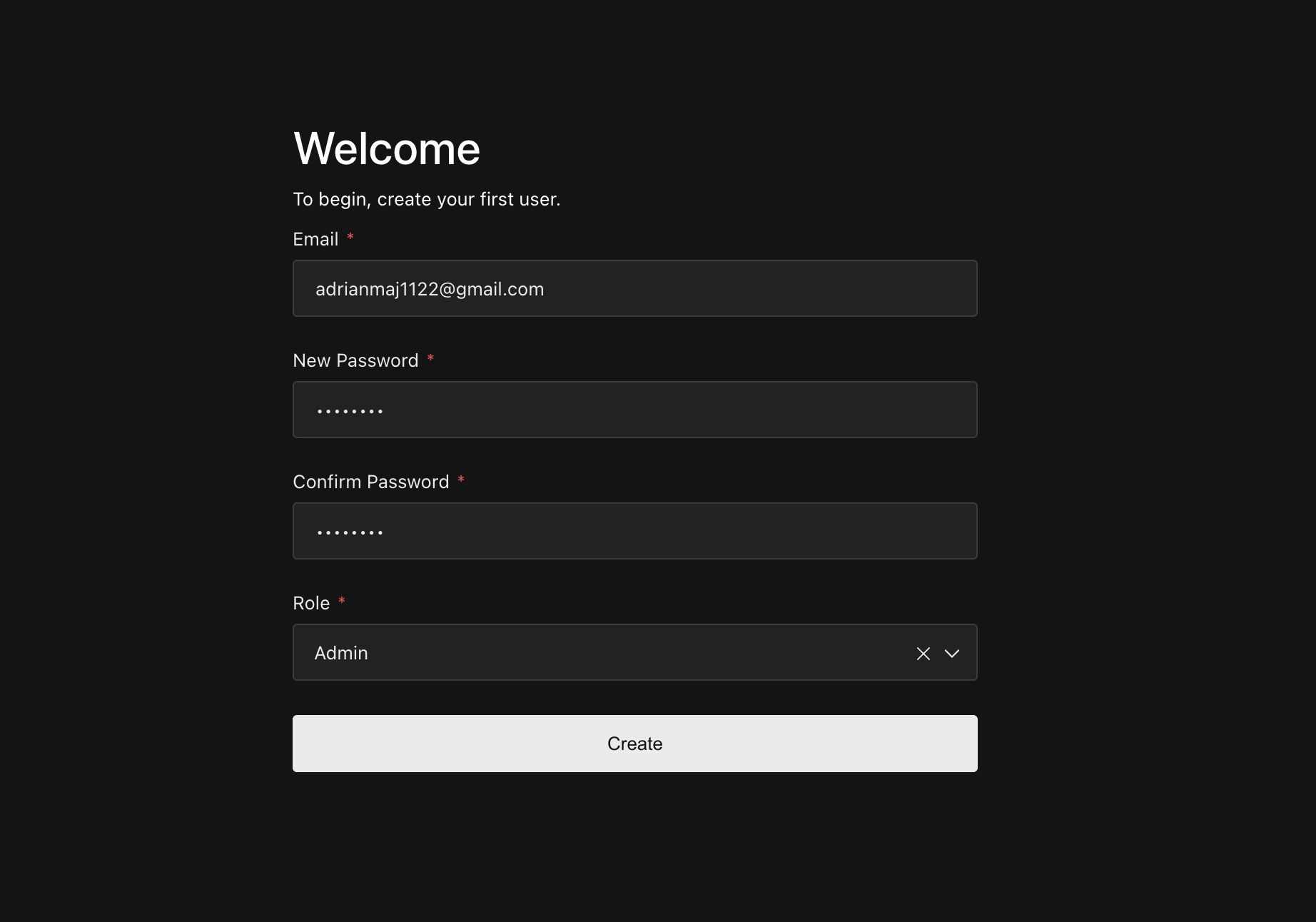The width and height of the screenshot is (1316, 922).
Task: Click into the Confirm Password field
Action: click(634, 531)
